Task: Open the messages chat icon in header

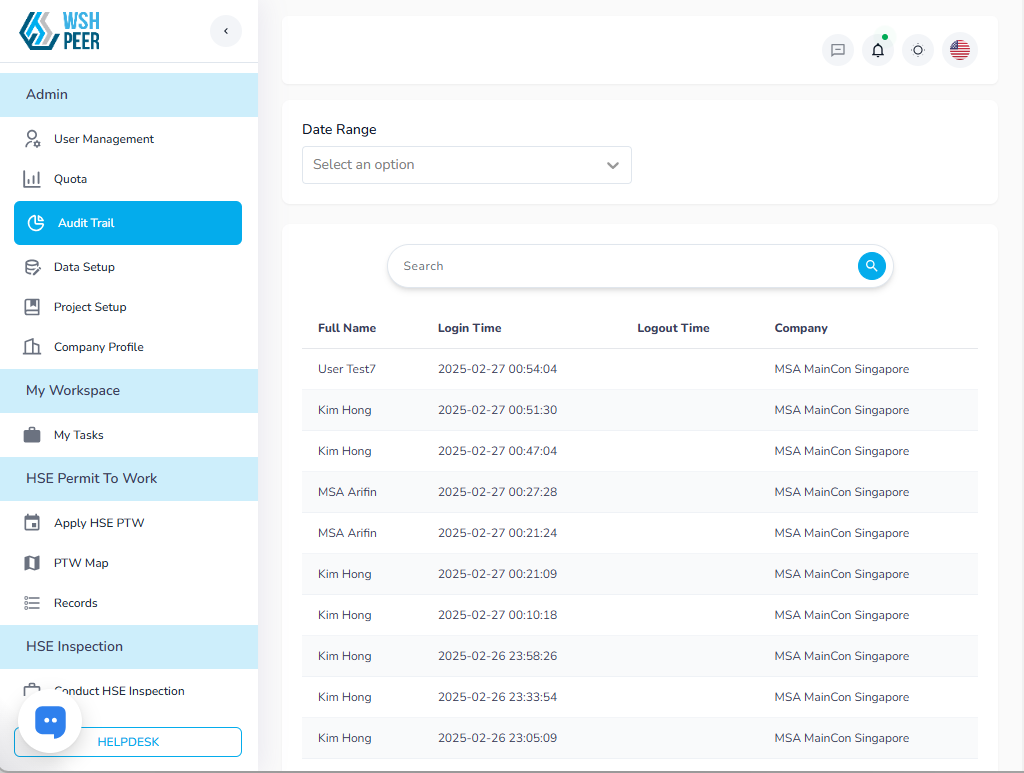Action: point(838,50)
